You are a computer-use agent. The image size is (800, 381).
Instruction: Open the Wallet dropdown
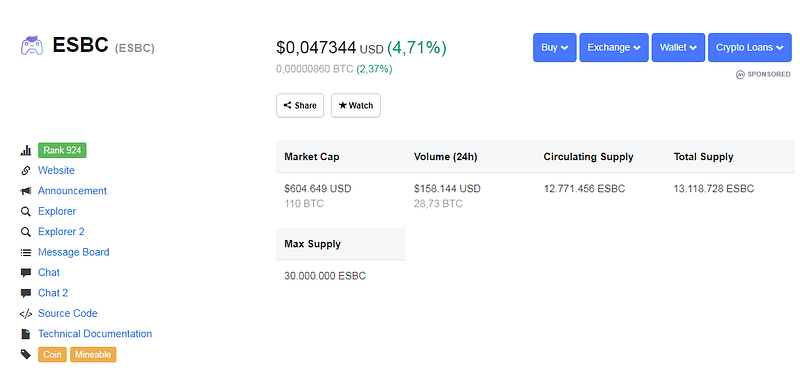coord(678,47)
